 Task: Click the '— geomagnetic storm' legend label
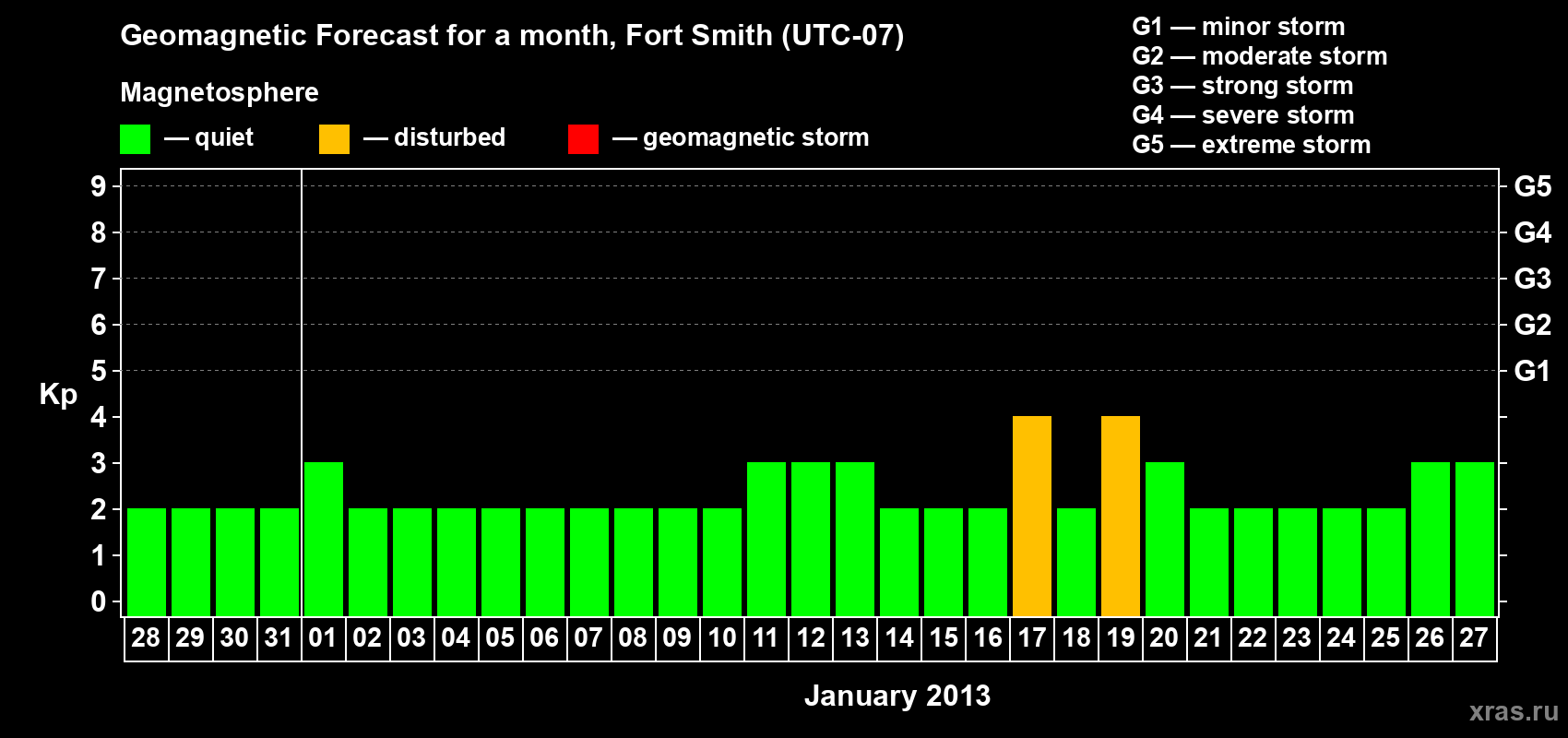click(x=741, y=138)
